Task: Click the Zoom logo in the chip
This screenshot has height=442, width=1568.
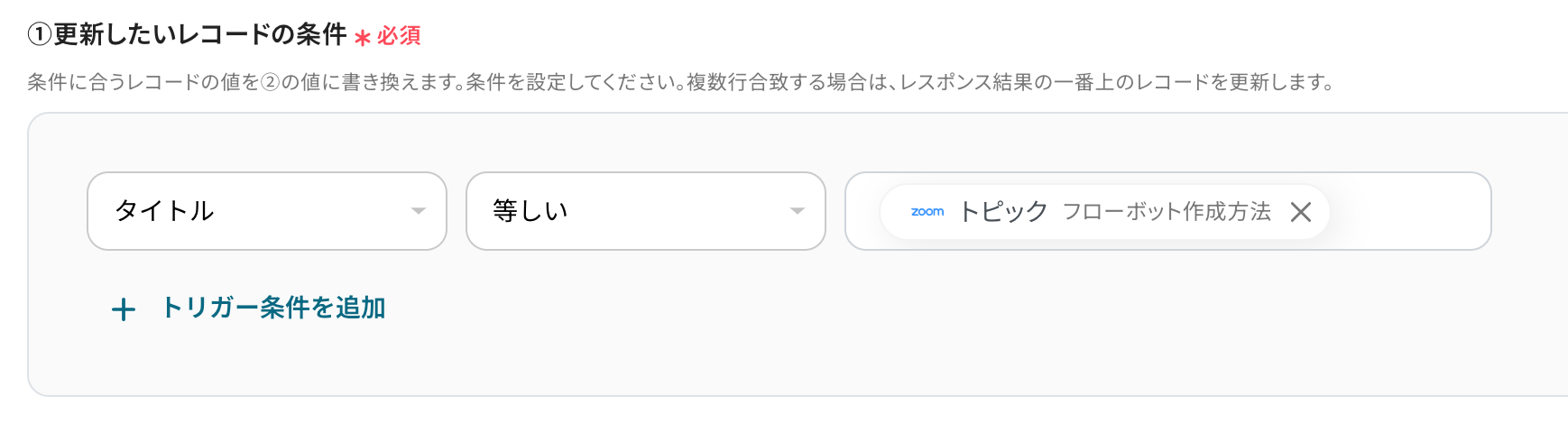Action: pos(927,212)
